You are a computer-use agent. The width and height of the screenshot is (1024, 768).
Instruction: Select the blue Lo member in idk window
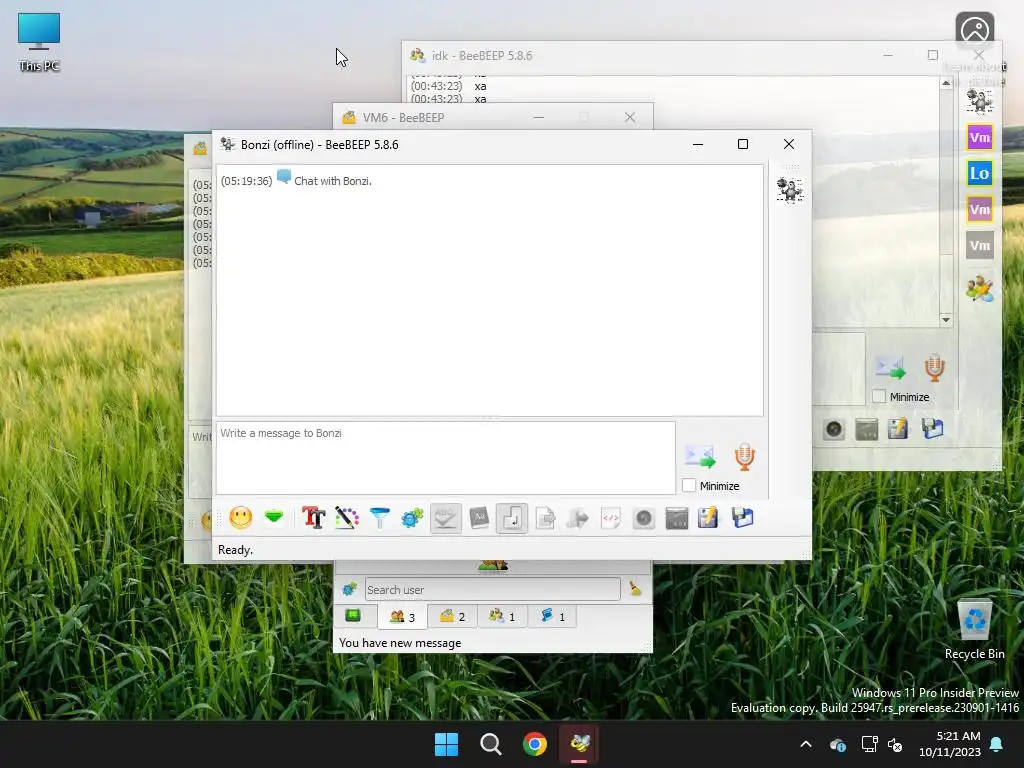tap(980, 173)
